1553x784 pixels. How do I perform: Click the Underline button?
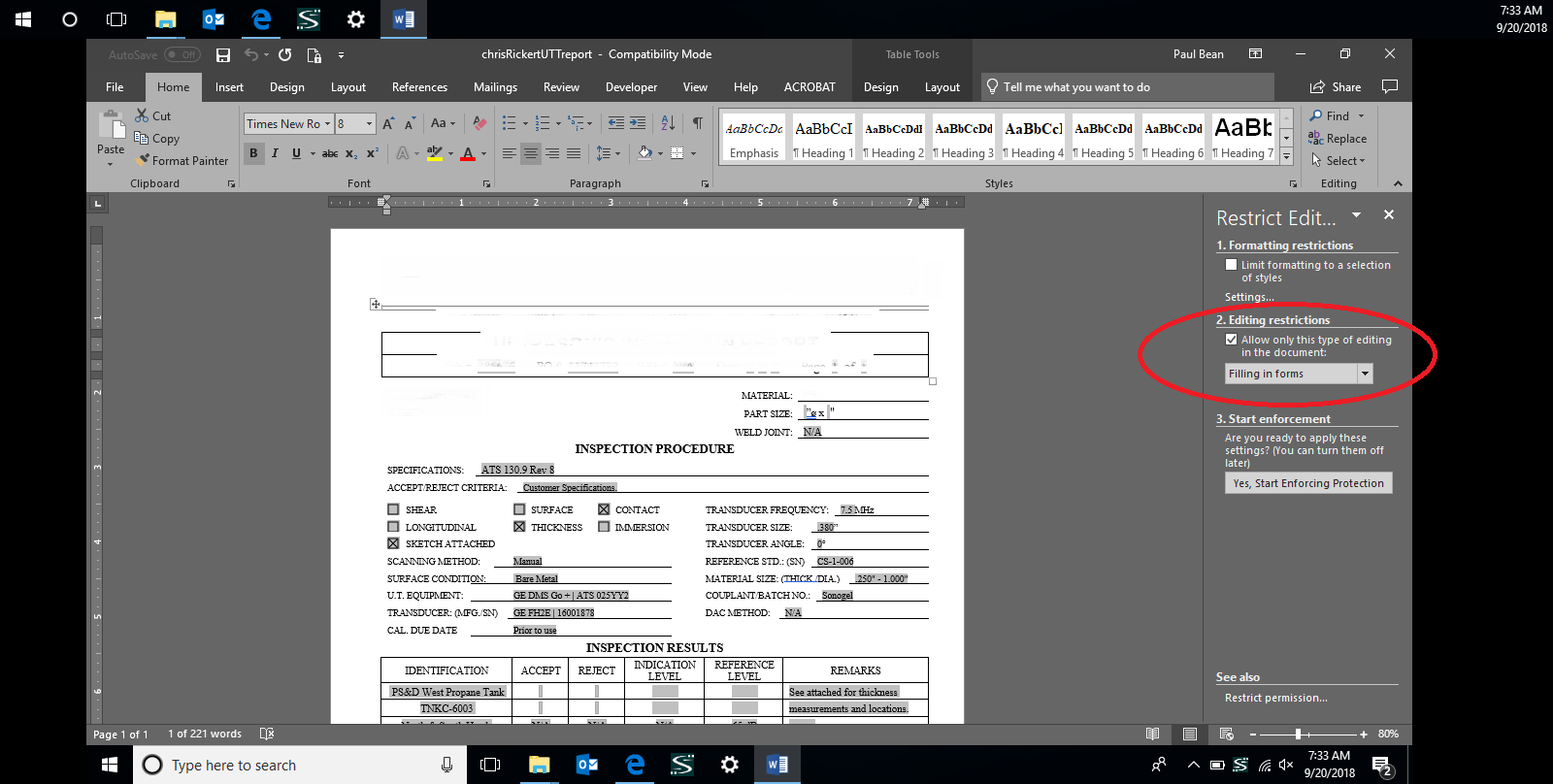coord(296,153)
